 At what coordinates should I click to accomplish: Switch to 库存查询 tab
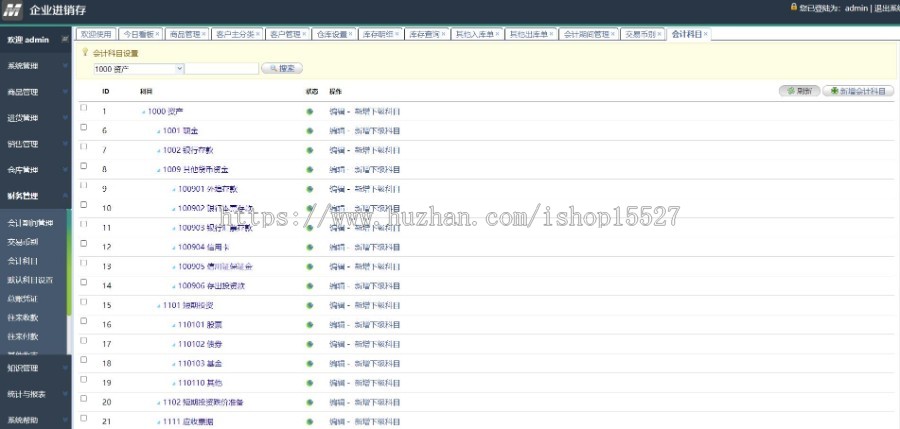pos(423,34)
